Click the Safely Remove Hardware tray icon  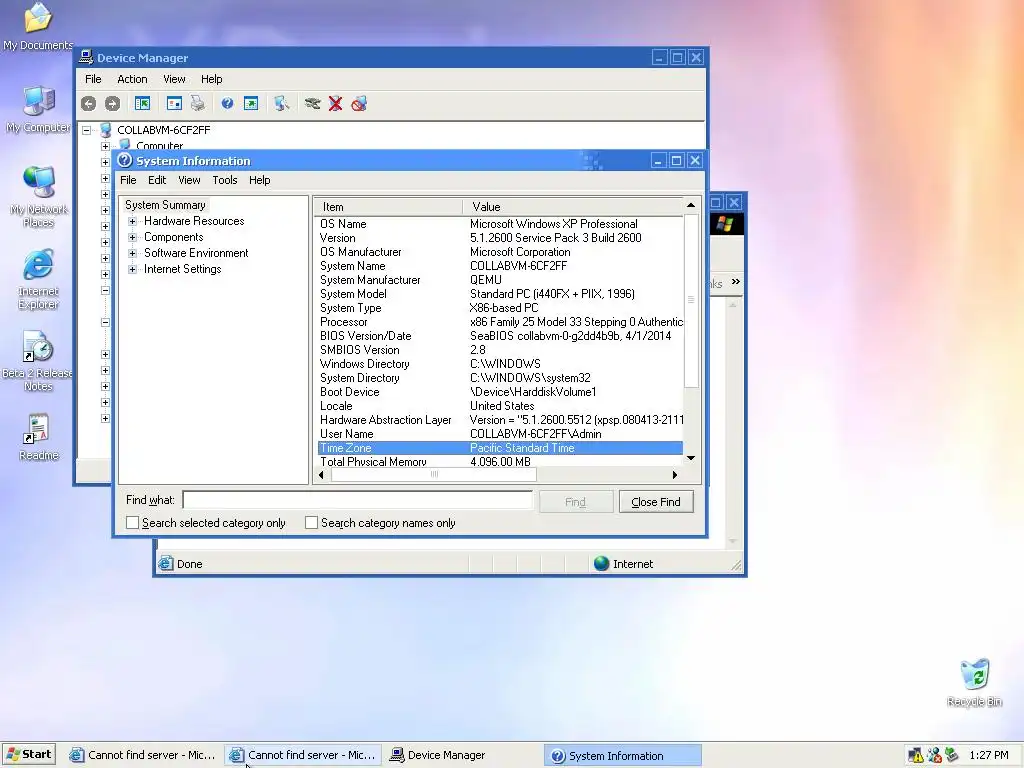click(952, 756)
